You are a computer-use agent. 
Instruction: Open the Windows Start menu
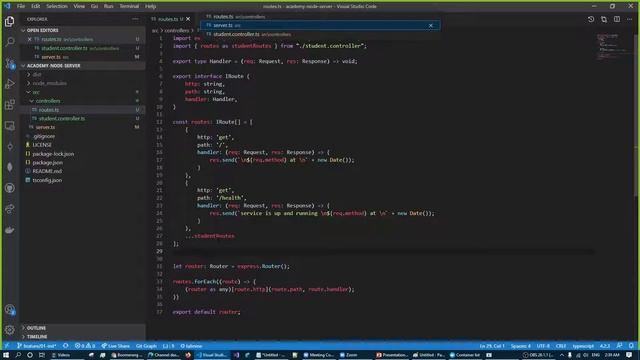pos(6,355)
